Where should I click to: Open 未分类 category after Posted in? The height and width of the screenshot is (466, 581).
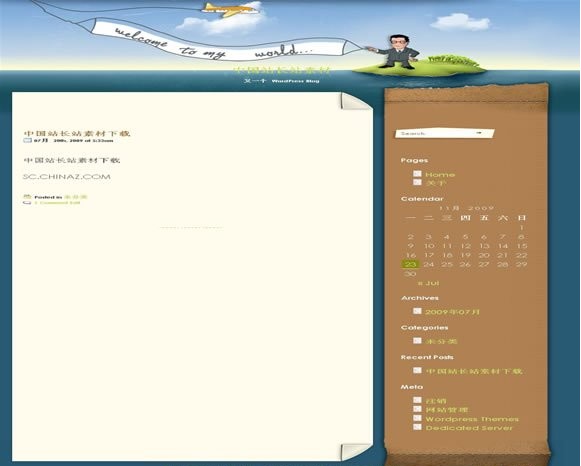pos(76,197)
